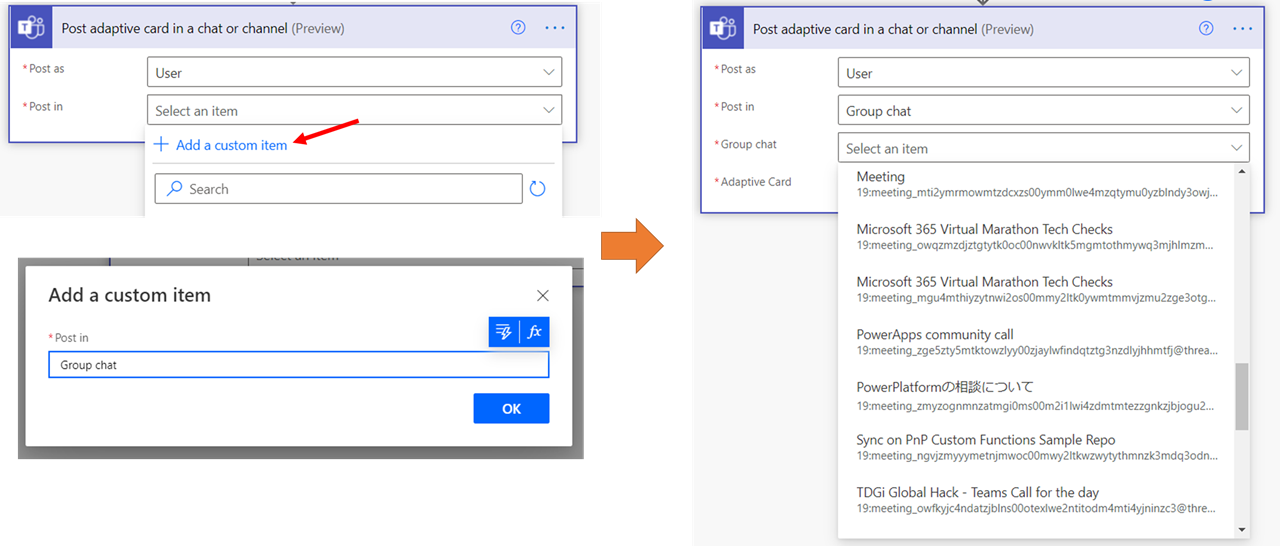1280x546 pixels.
Task: Click the Post in text field in dialog
Action: (298, 365)
